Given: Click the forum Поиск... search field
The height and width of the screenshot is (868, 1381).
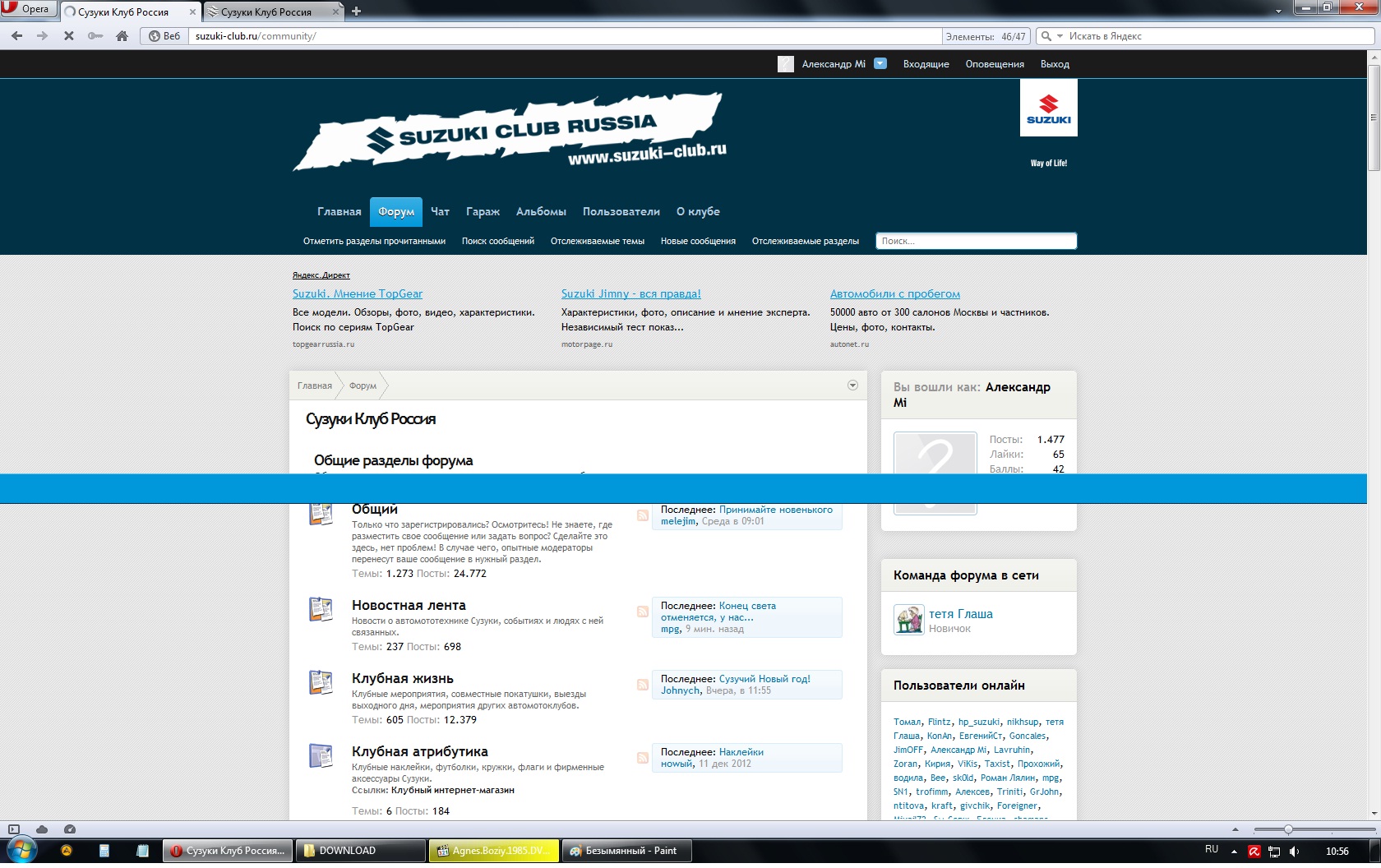Looking at the screenshot, I should tap(976, 241).
